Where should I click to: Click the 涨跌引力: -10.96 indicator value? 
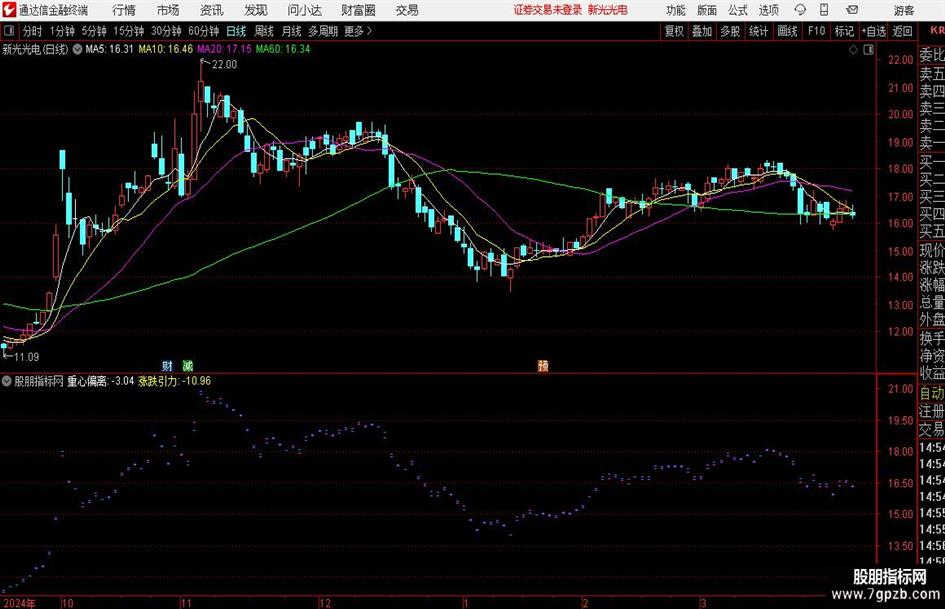tap(175, 381)
